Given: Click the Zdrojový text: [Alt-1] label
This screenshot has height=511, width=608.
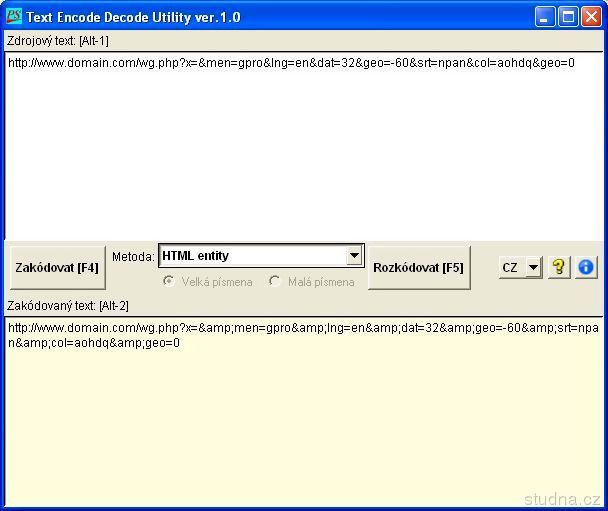Looking at the screenshot, I should (x=58, y=41).
